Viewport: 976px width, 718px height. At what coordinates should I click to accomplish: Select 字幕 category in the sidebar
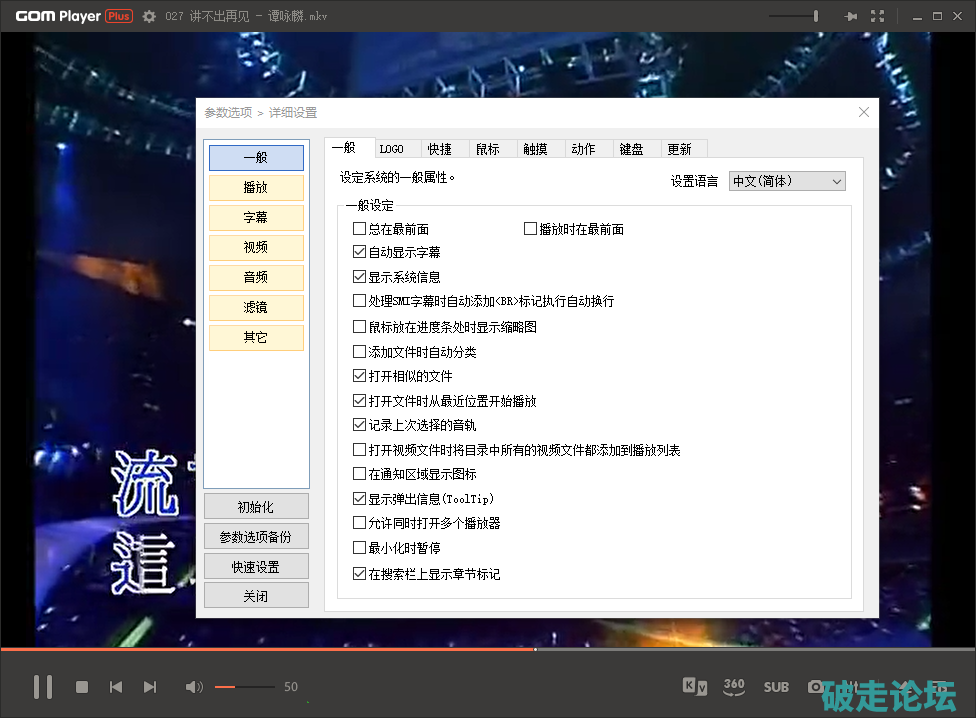click(256, 217)
